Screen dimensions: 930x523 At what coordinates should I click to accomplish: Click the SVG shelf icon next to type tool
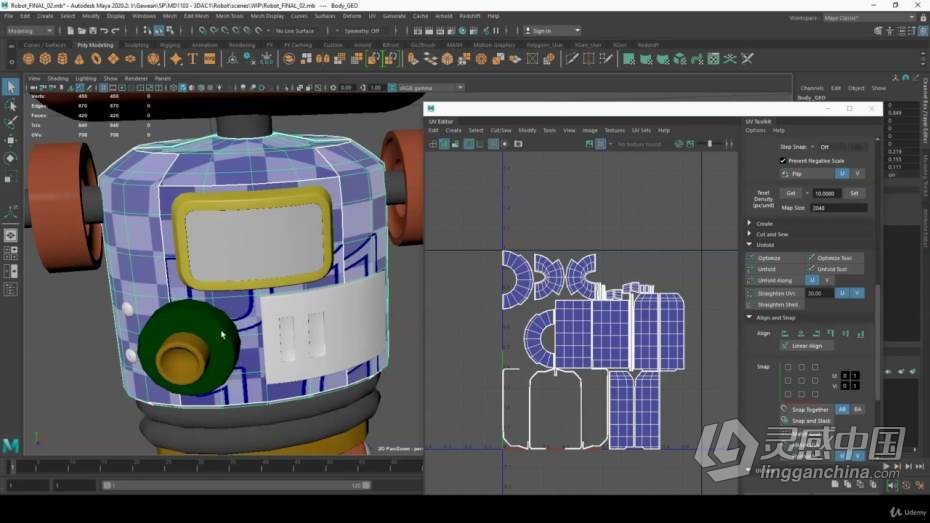pyautogui.click(x=209, y=59)
